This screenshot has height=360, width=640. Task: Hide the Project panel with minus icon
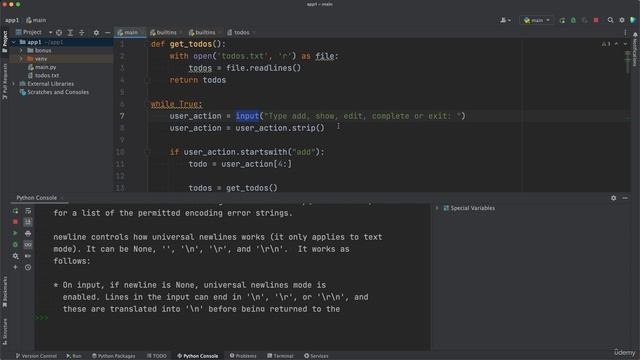click(107, 32)
